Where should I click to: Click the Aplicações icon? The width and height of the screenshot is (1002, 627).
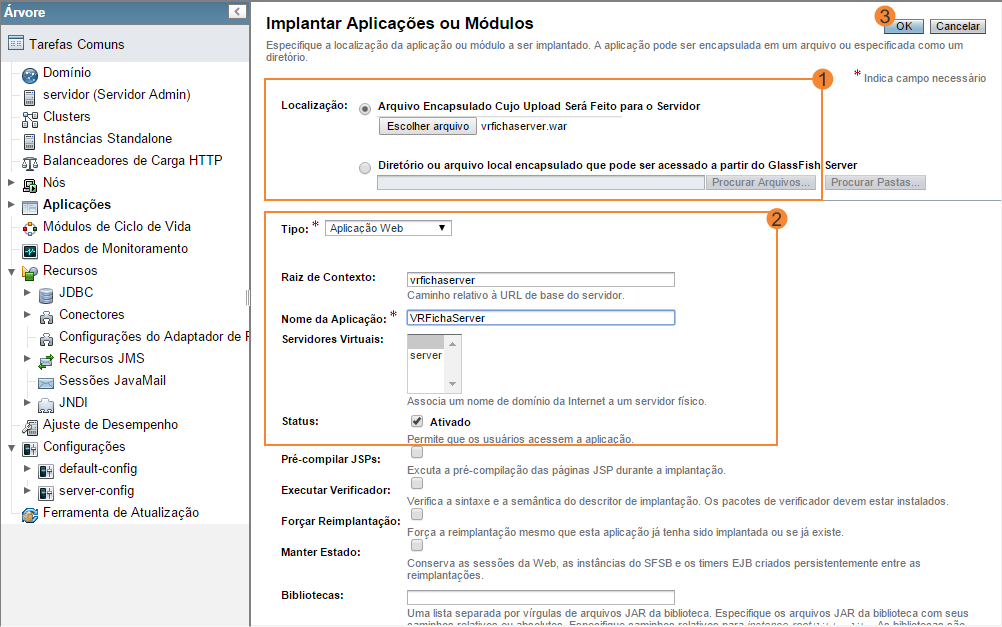pos(30,207)
